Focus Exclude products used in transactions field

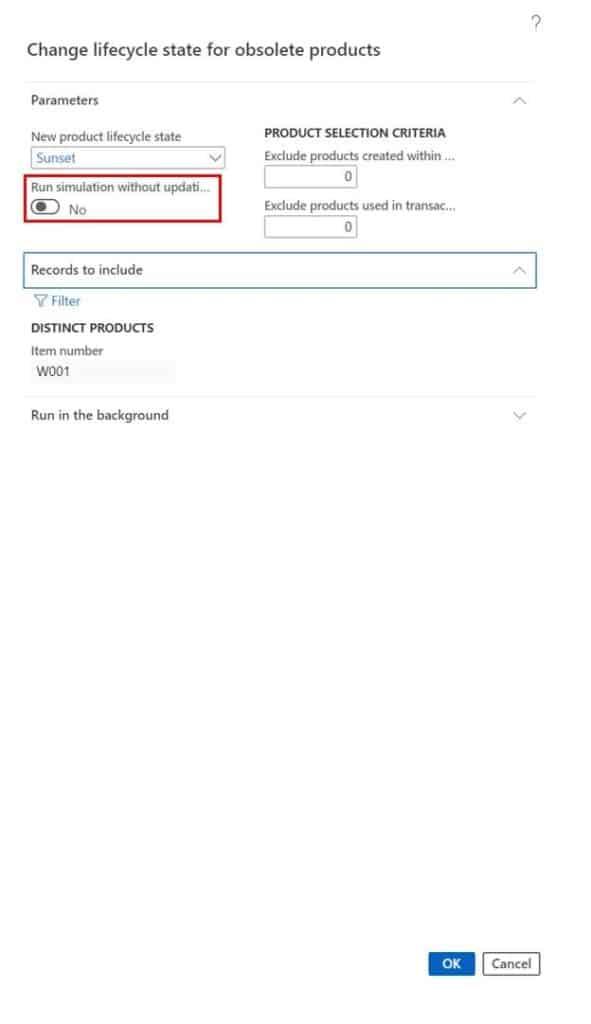tap(310, 227)
